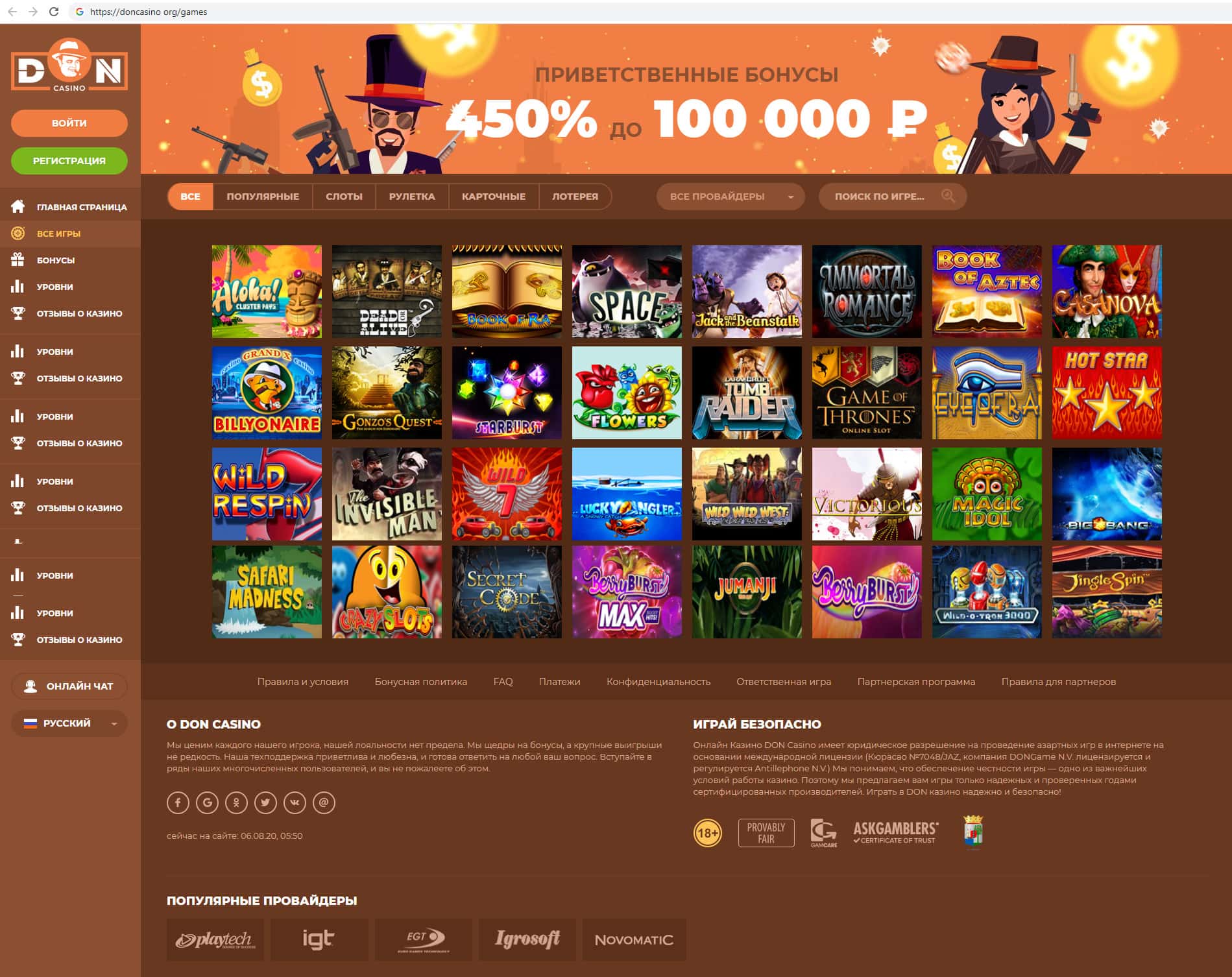Click the Поиск по игре search field
The width and height of the screenshot is (1232, 977).
893,197
